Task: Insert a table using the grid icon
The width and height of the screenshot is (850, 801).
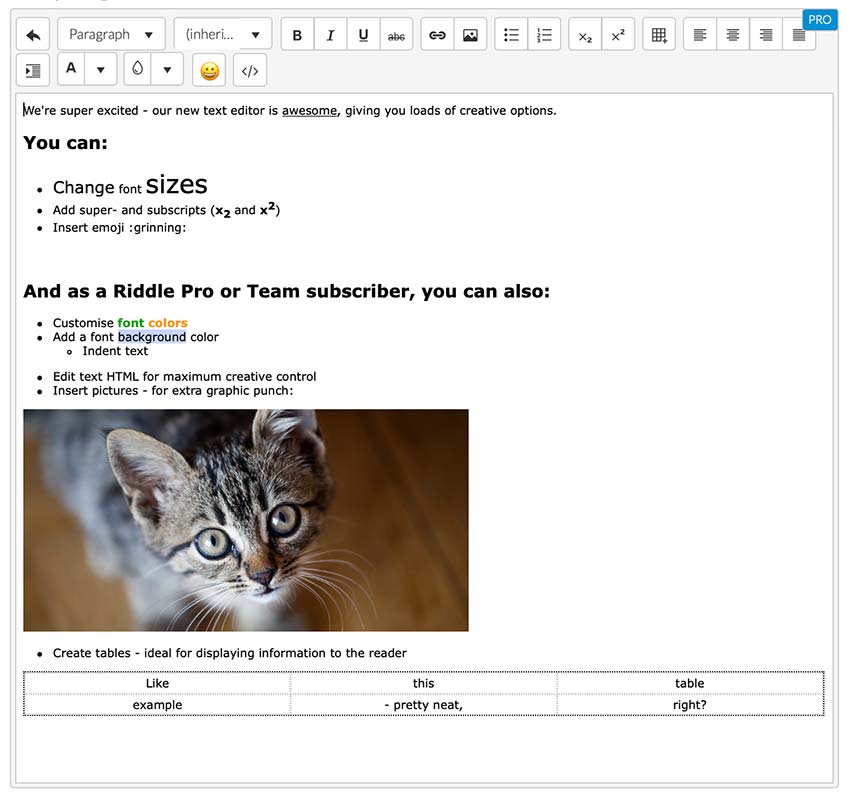Action: point(659,35)
